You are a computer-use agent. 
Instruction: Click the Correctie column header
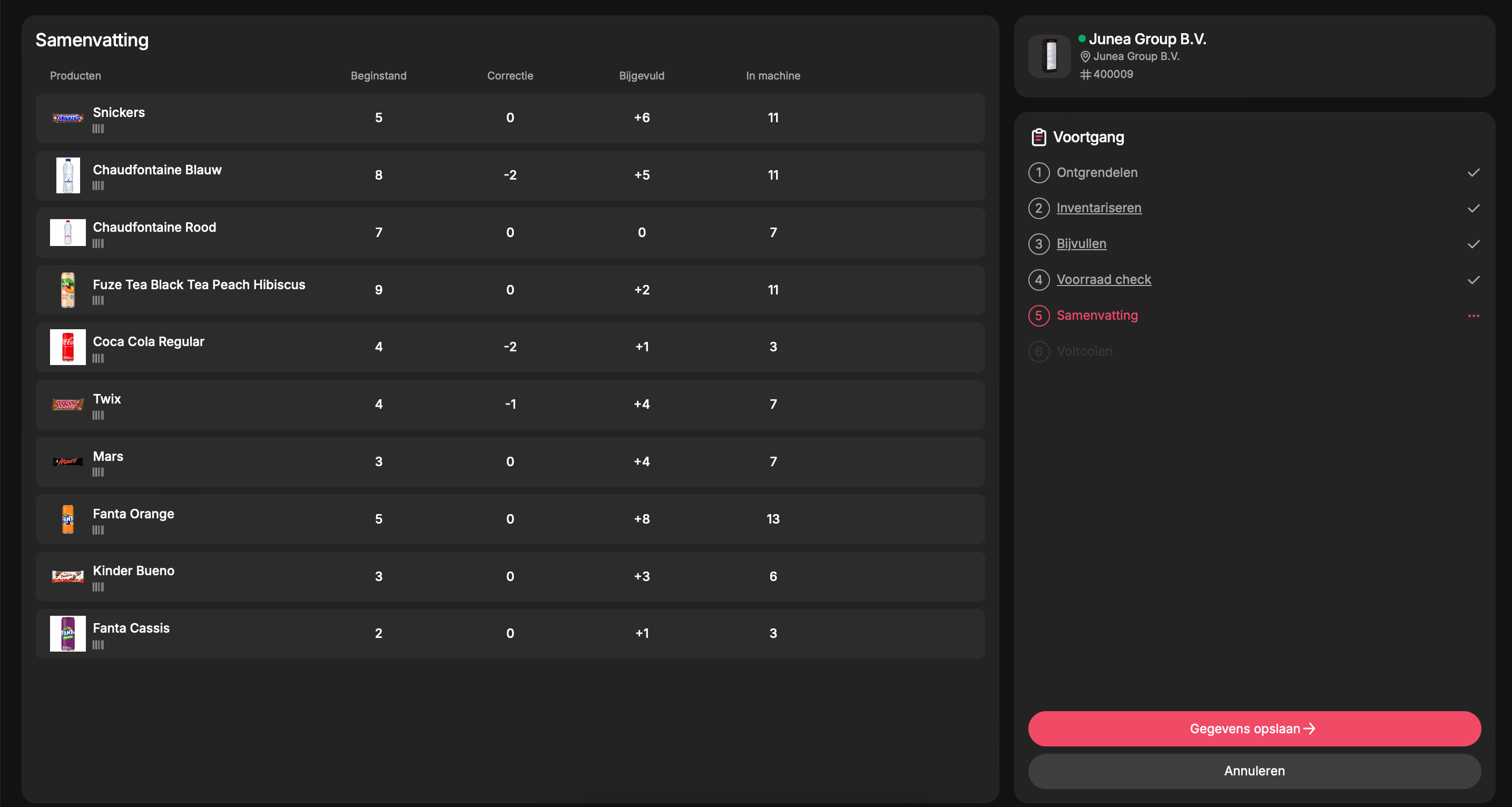pyautogui.click(x=510, y=76)
